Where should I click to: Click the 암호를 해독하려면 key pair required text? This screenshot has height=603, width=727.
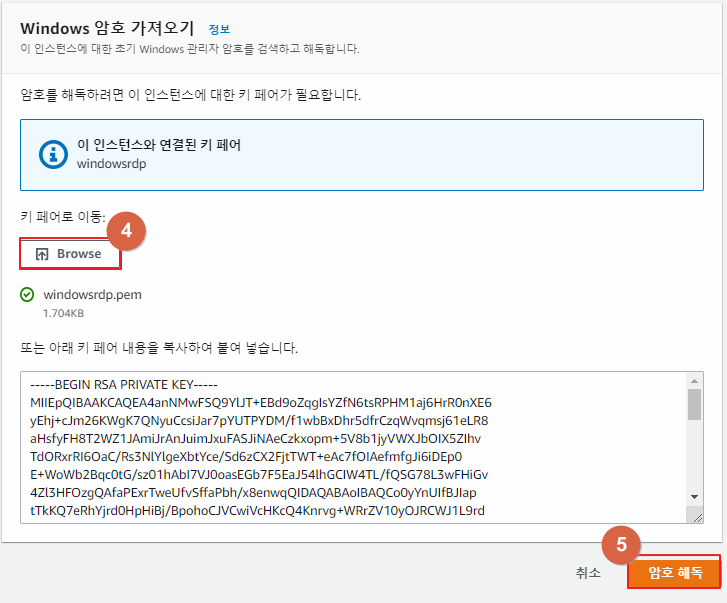[191, 95]
